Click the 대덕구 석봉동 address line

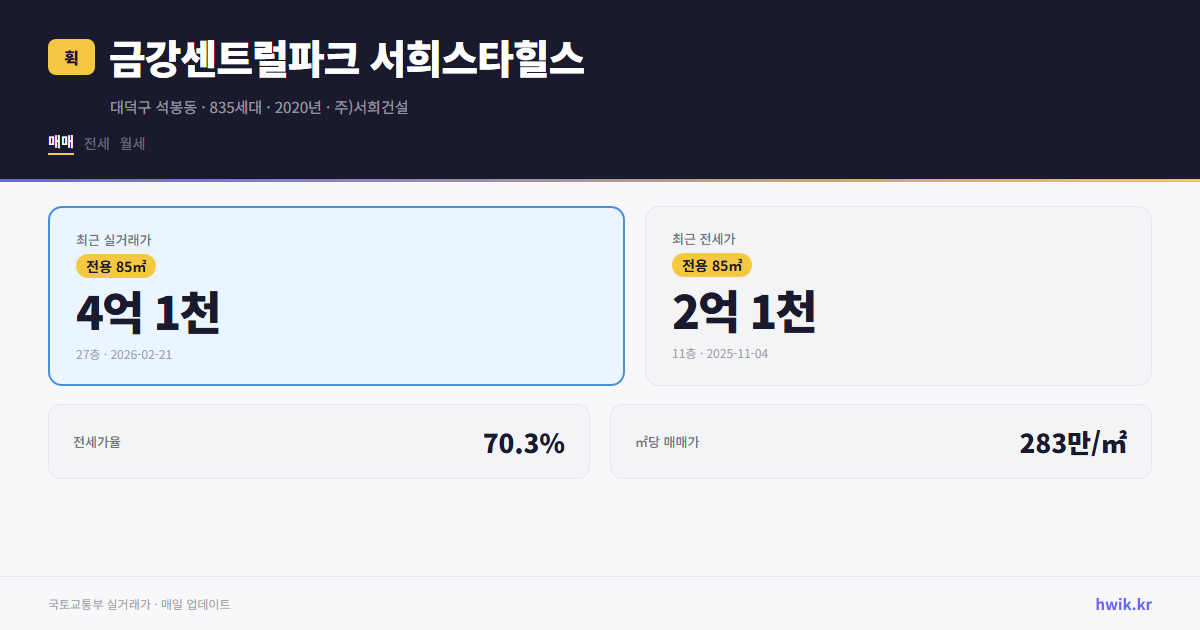click(x=259, y=109)
